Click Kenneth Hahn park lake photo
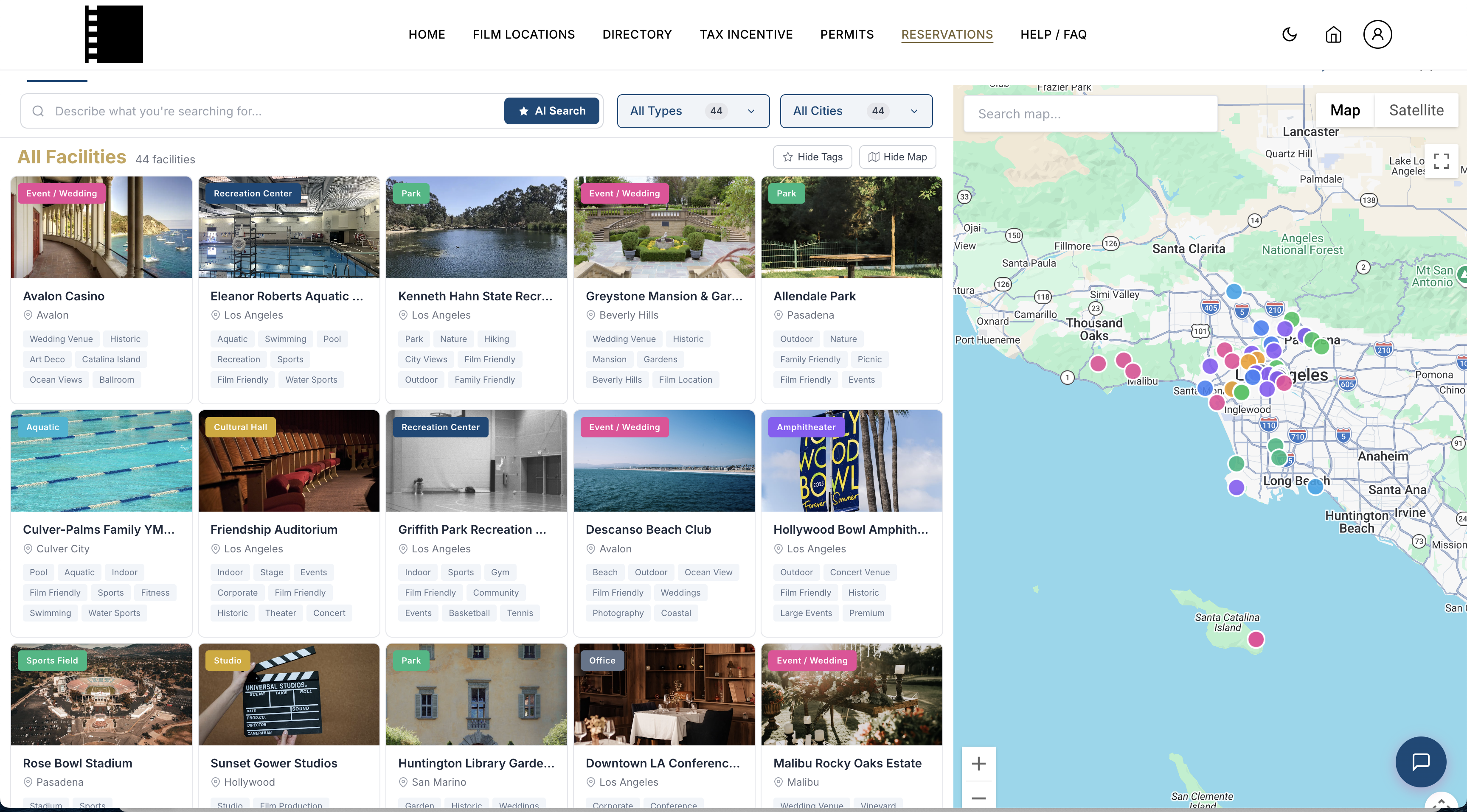 click(x=476, y=227)
